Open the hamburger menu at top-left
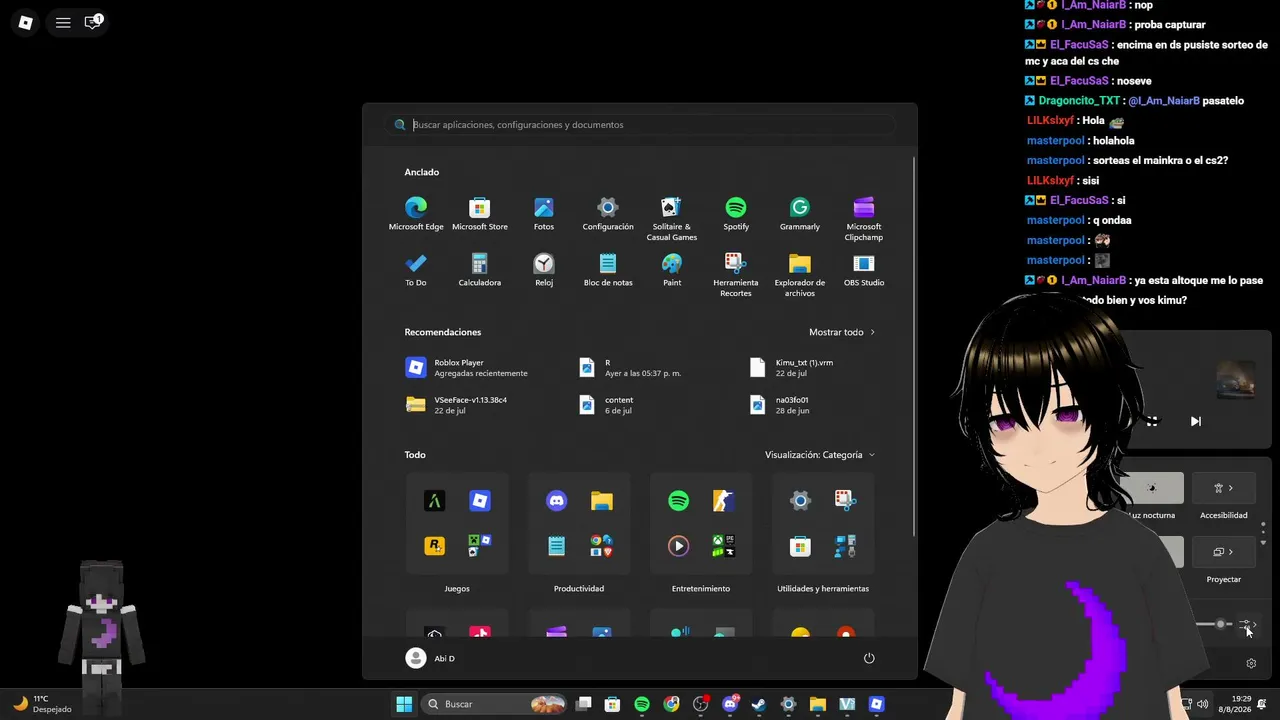The image size is (1280, 720). point(63,22)
